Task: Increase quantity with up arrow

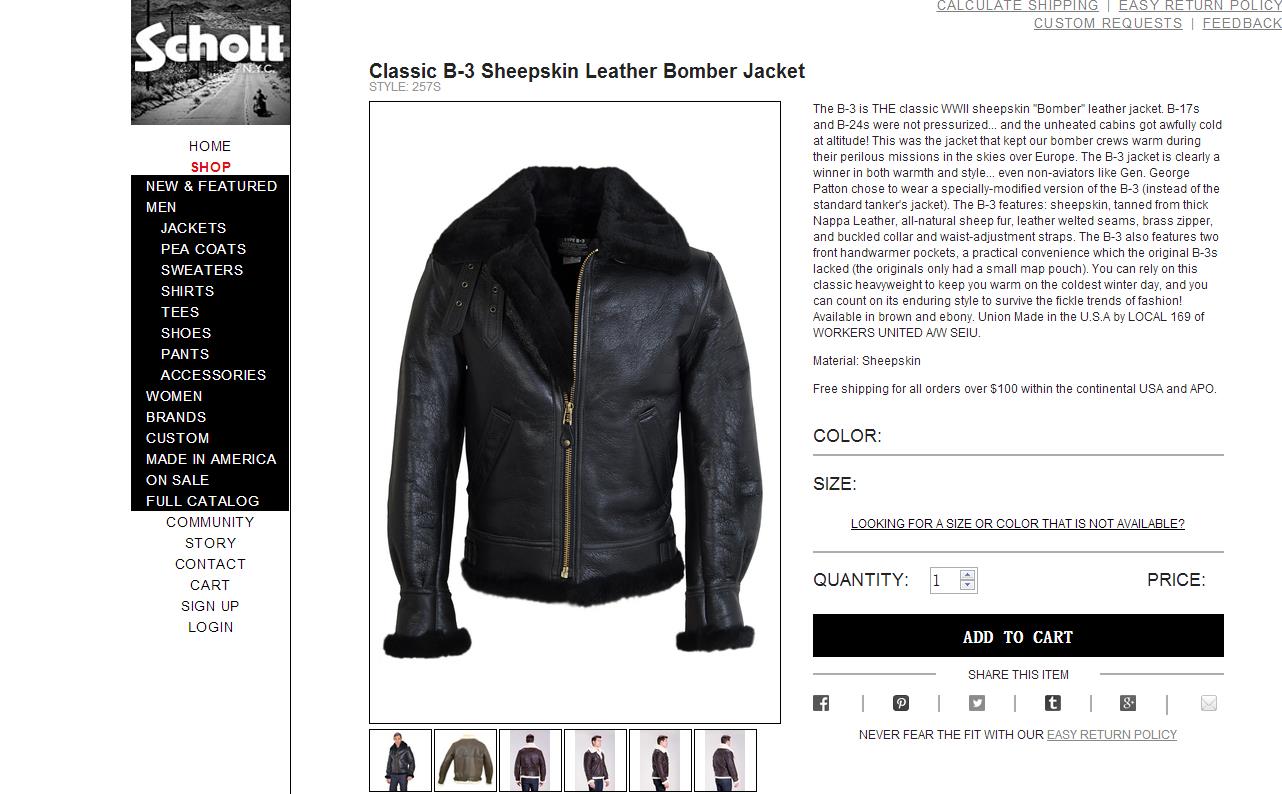Action: click(x=967, y=575)
